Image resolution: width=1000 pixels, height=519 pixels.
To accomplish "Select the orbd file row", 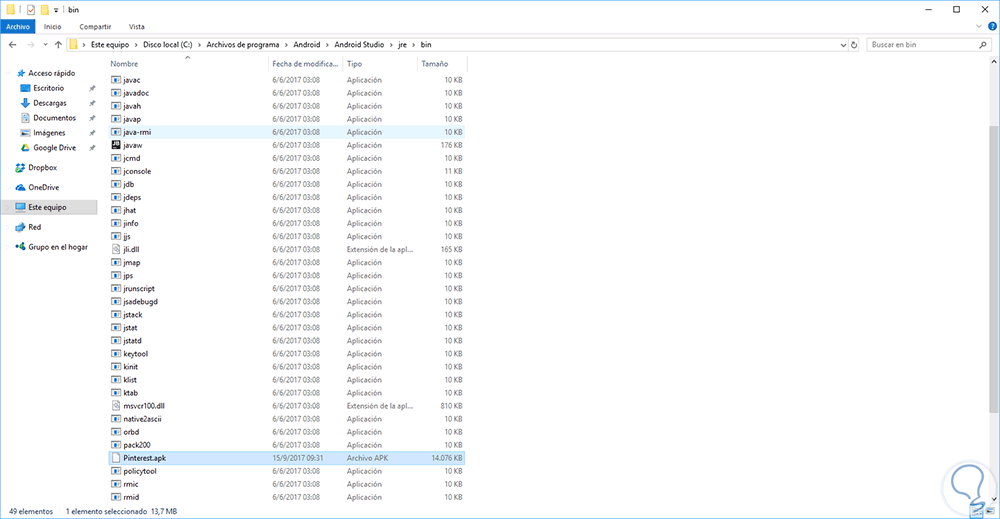I will point(286,432).
